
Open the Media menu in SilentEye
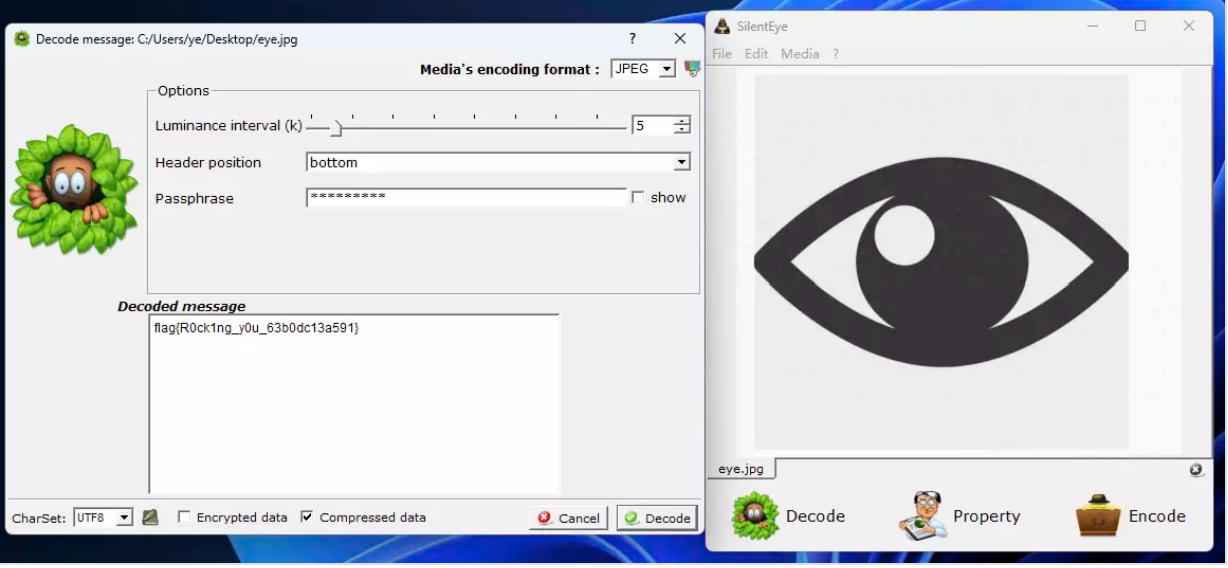799,54
